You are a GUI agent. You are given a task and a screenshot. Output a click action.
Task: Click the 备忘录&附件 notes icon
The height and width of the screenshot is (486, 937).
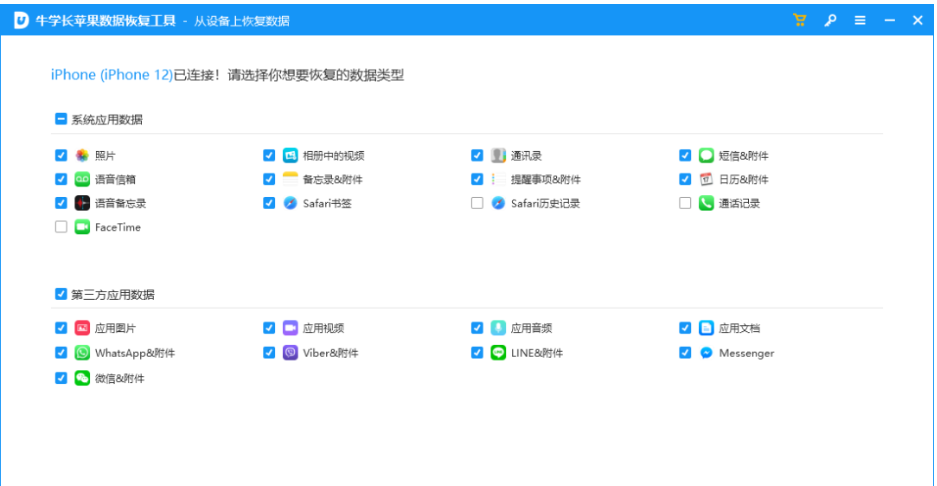click(x=290, y=179)
